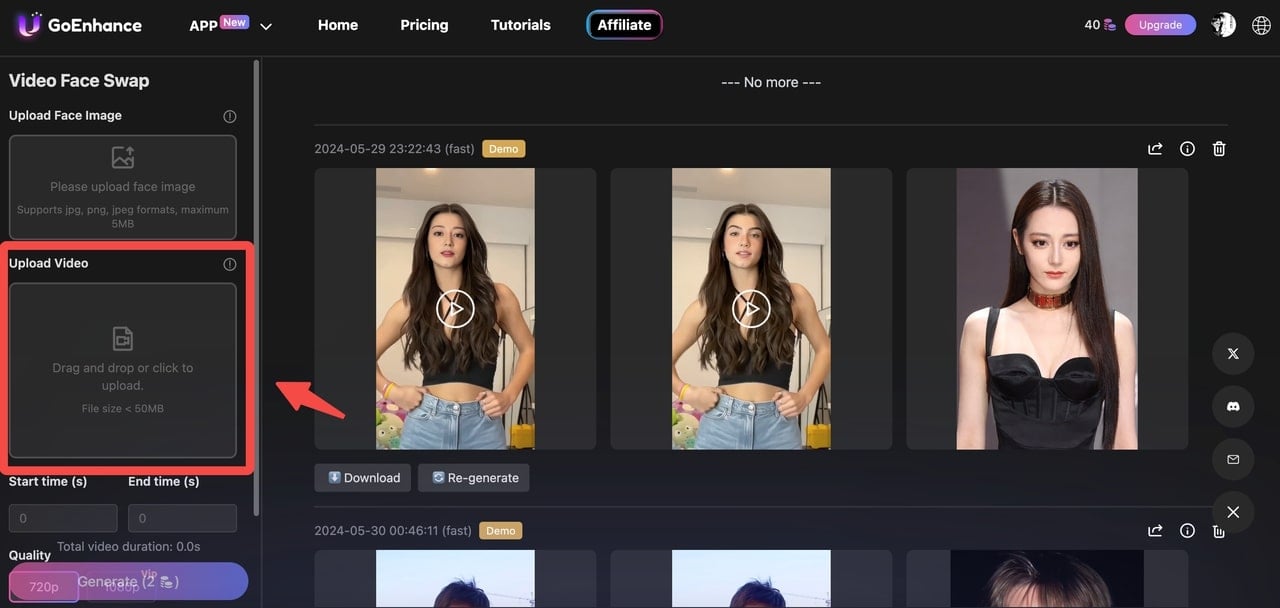Delete the 2024-05-30 00:46:11 result
1280x608 pixels.
tap(1219, 531)
